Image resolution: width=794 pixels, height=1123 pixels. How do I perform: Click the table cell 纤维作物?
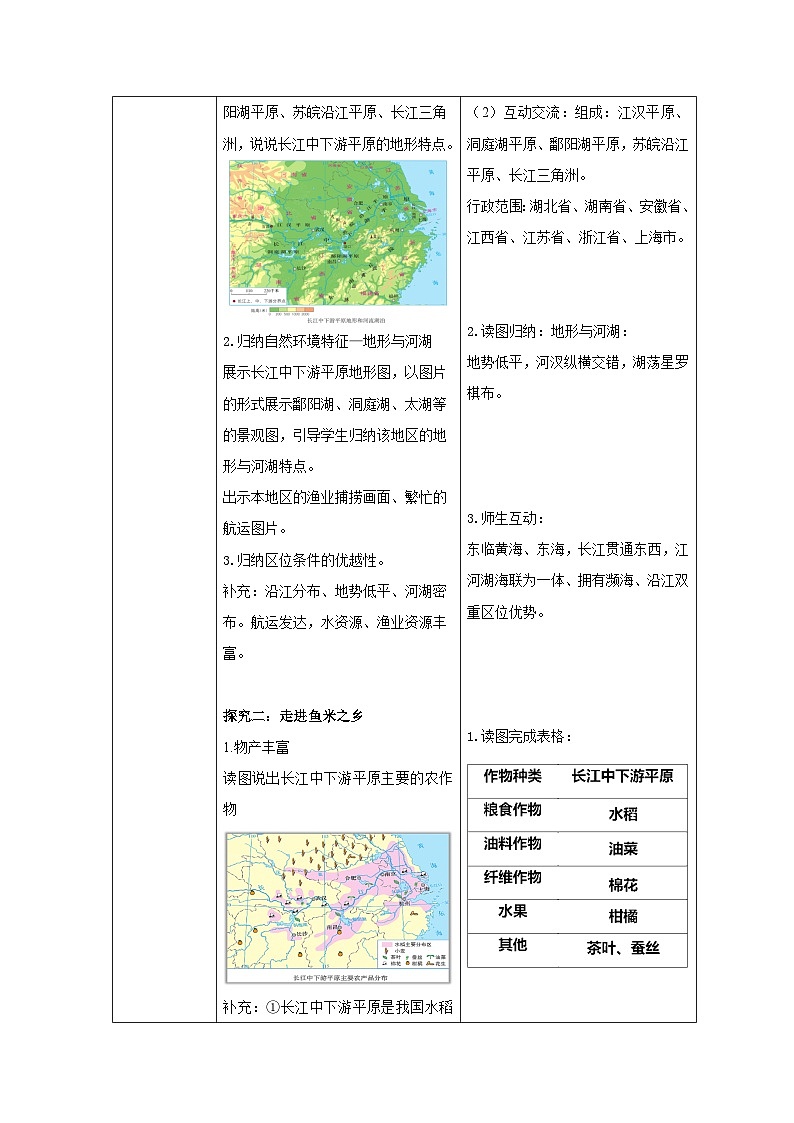tap(513, 877)
